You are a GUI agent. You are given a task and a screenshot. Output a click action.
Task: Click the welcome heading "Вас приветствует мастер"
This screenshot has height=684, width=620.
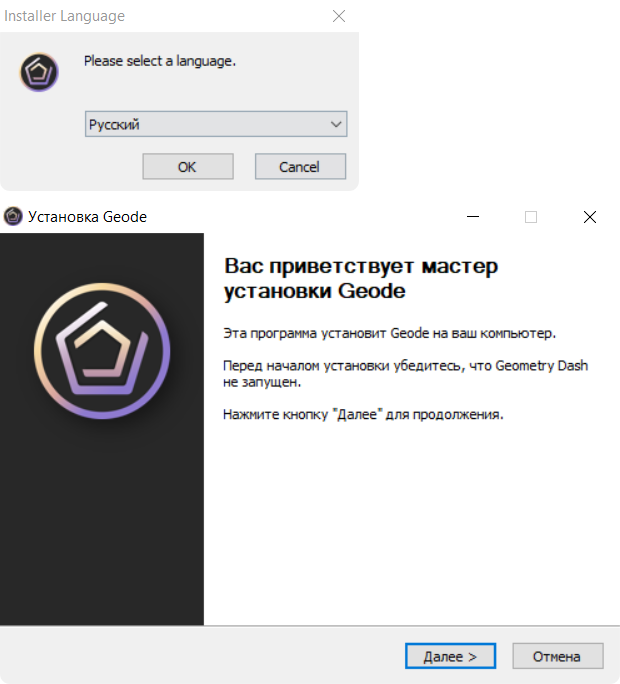361,266
